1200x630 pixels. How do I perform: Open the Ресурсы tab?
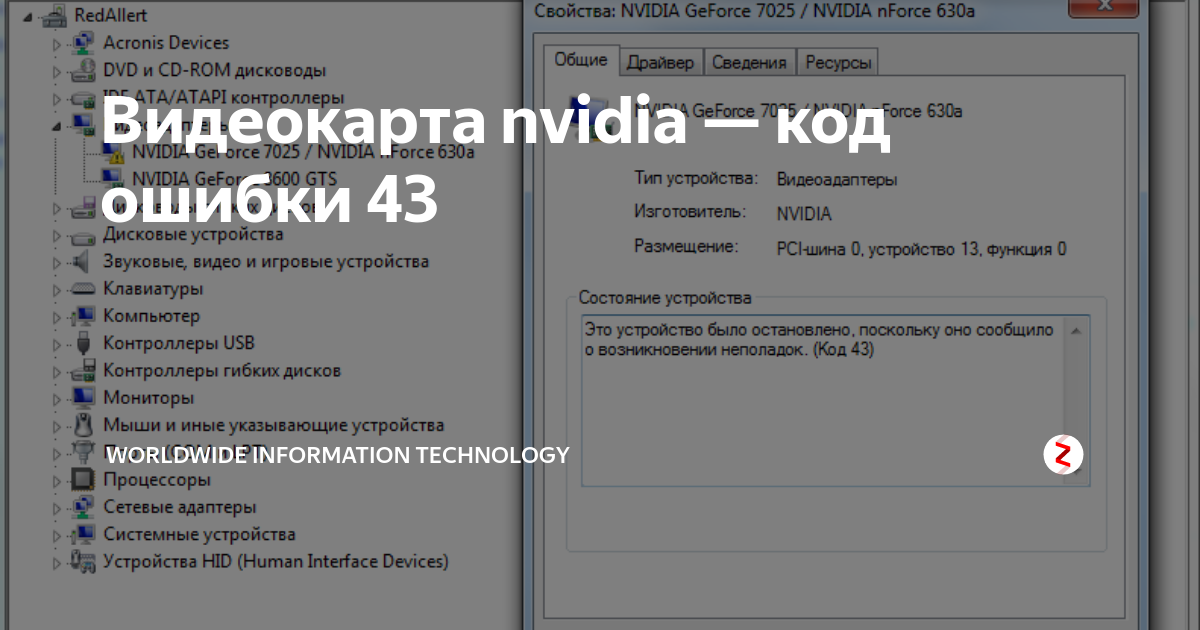coord(838,62)
